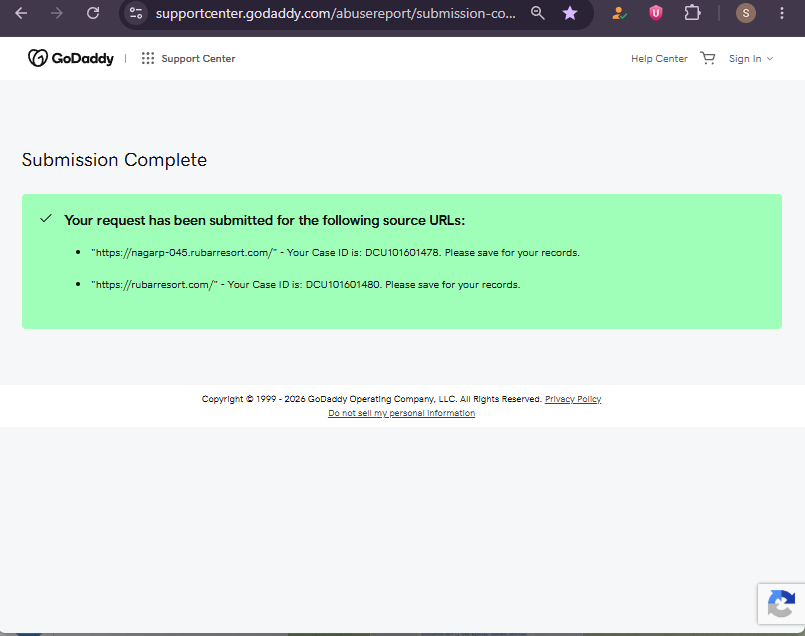The height and width of the screenshot is (636, 805).
Task: Click the browser forward arrow
Action: [57, 13]
